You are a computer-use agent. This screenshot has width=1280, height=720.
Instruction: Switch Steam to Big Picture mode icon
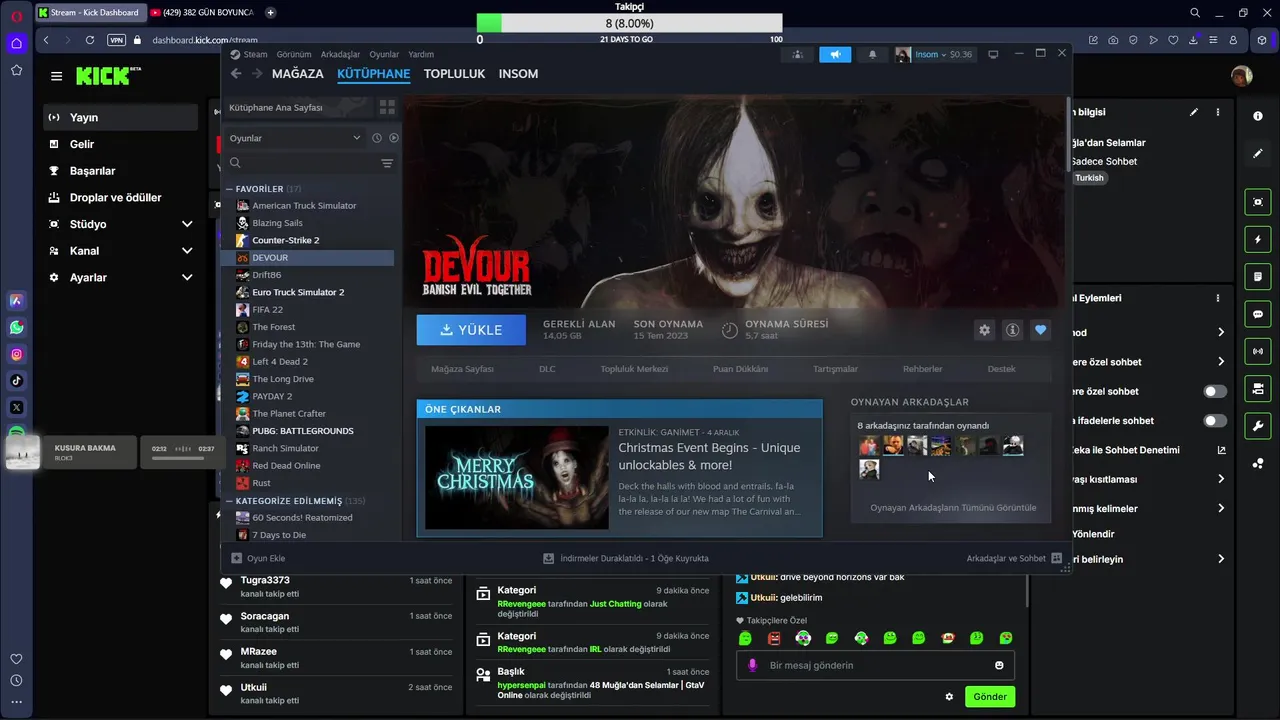point(993,54)
